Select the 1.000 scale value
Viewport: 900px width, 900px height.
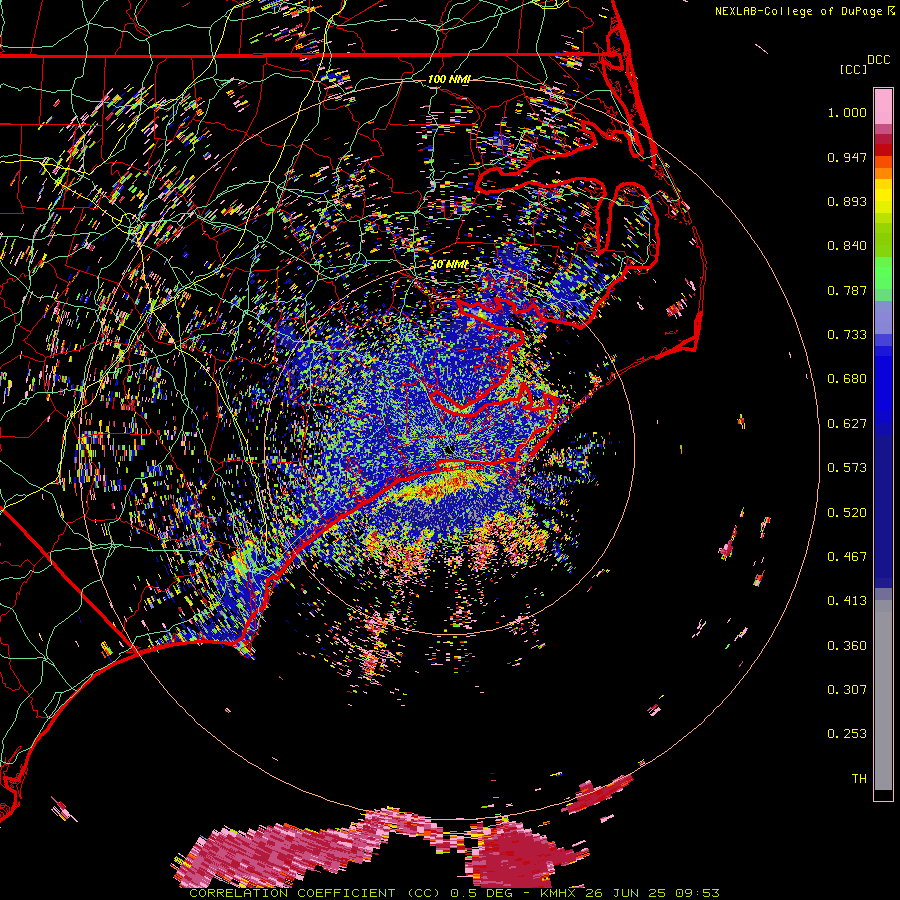847,112
